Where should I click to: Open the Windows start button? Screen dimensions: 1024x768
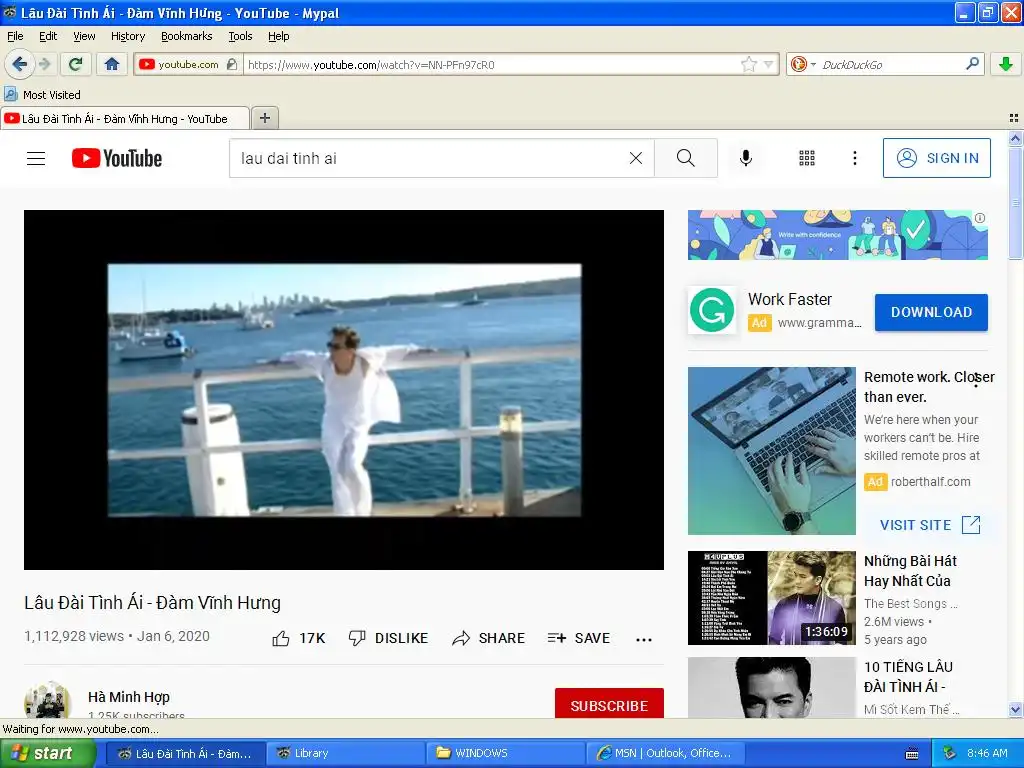(47, 753)
